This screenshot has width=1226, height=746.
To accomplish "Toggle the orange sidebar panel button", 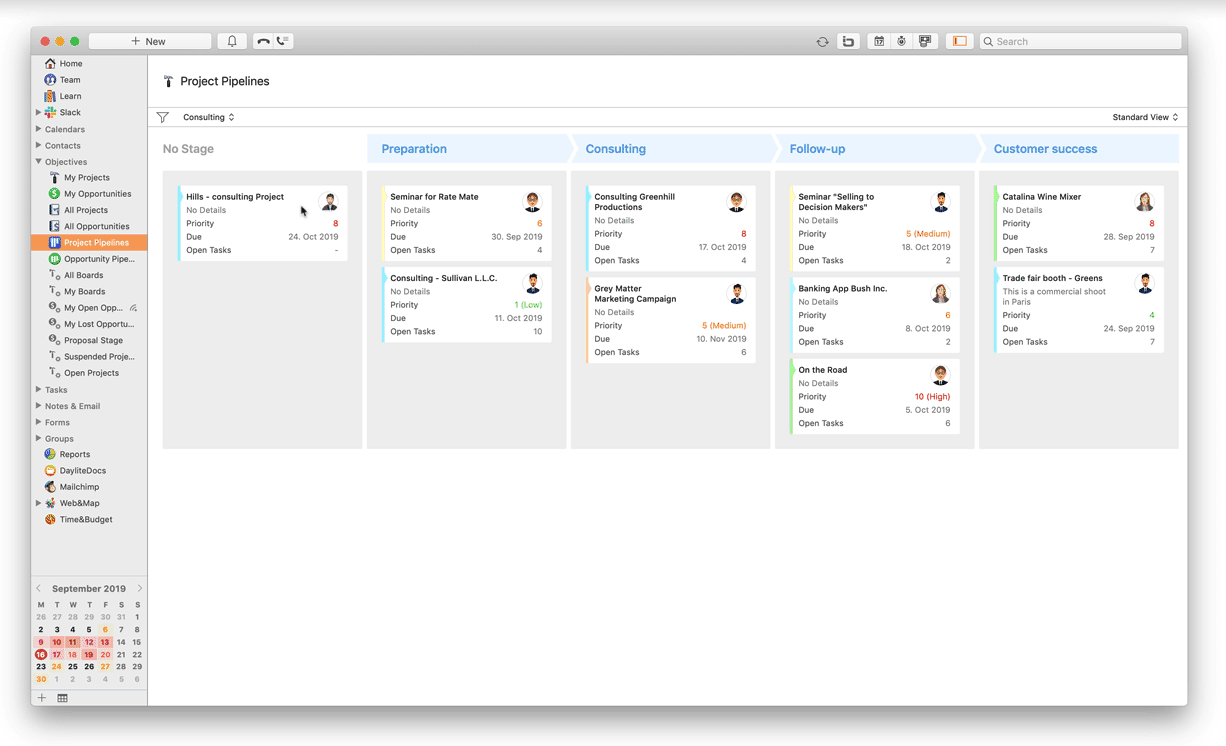I will tap(959, 41).
